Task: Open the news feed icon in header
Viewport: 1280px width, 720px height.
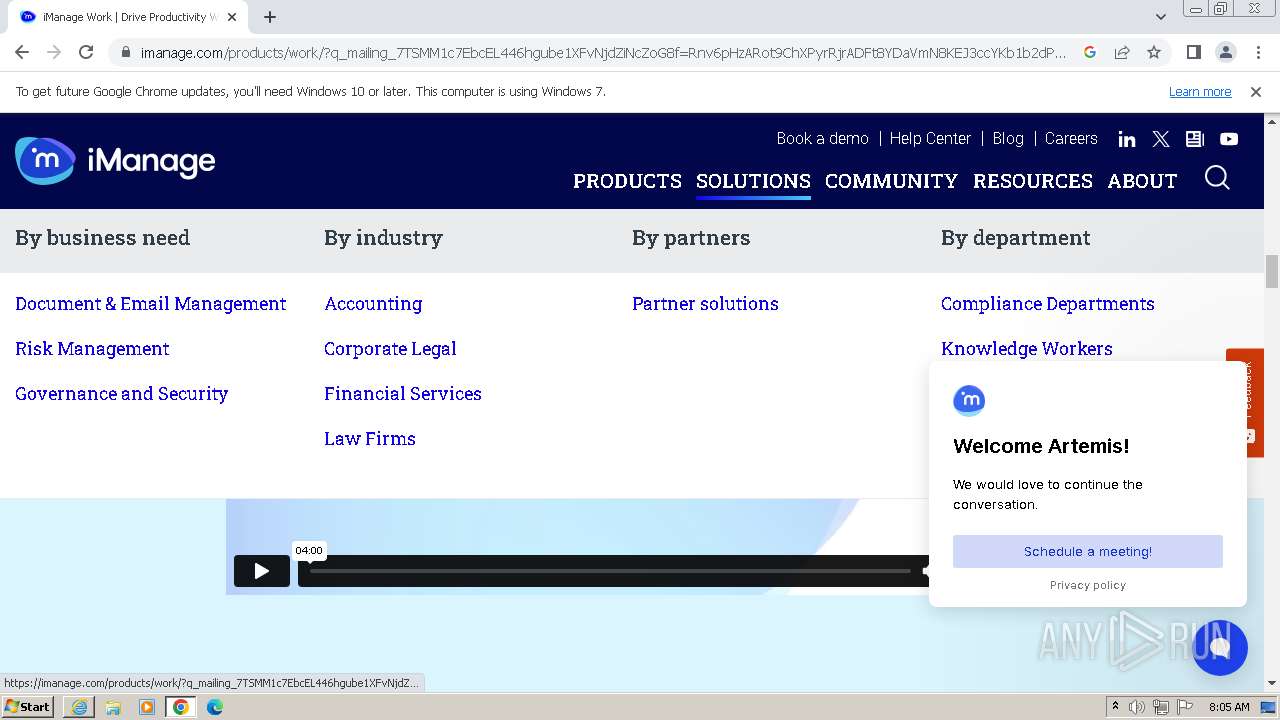Action: pos(1195,139)
